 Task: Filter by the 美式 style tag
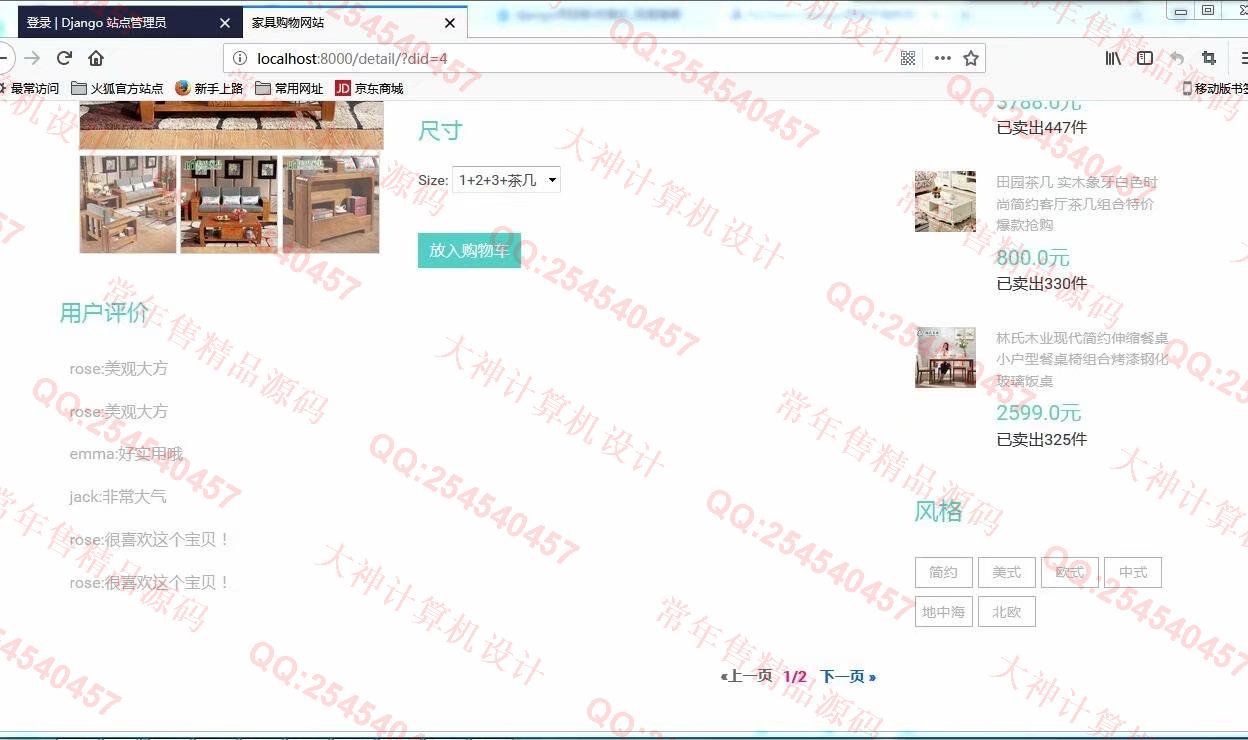coord(1007,572)
